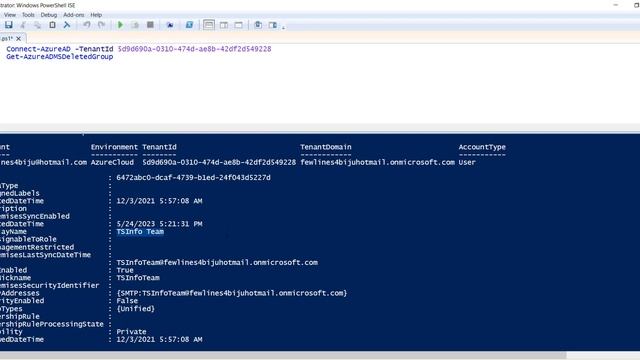Undo the last edit
This screenshot has width=640, height=360.
click(87, 25)
